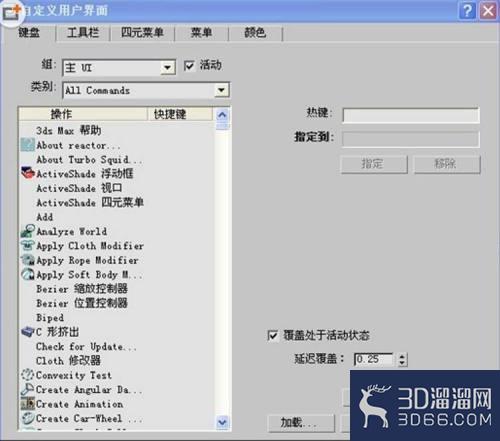Click the C 形挤出 icon
Viewport: 500px width, 441px height.
[28, 332]
